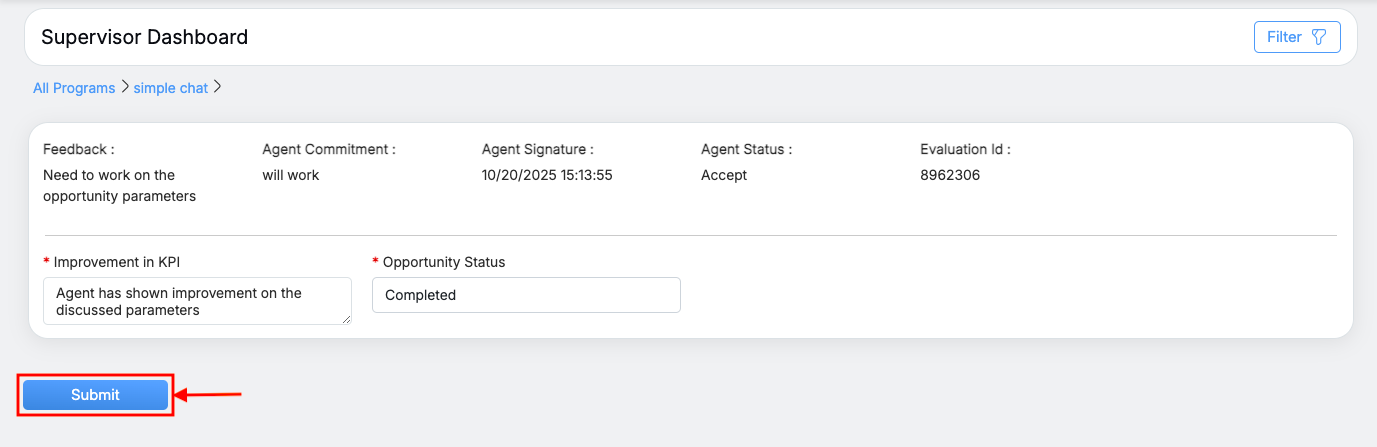Click the funnel icon in Filter button

coord(1319,37)
